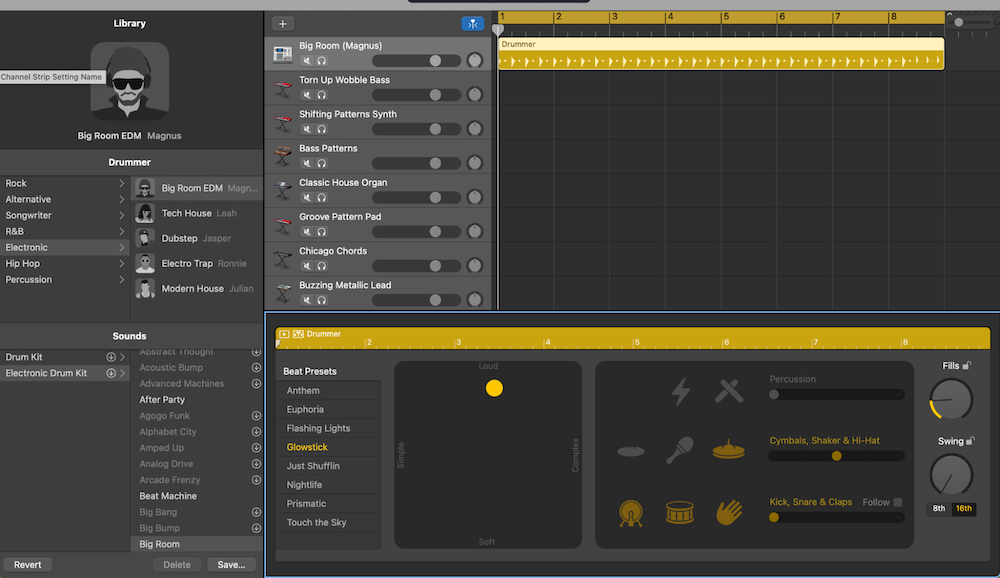The width and height of the screenshot is (1000, 578).
Task: Select the snare drum icon
Action: 680,513
